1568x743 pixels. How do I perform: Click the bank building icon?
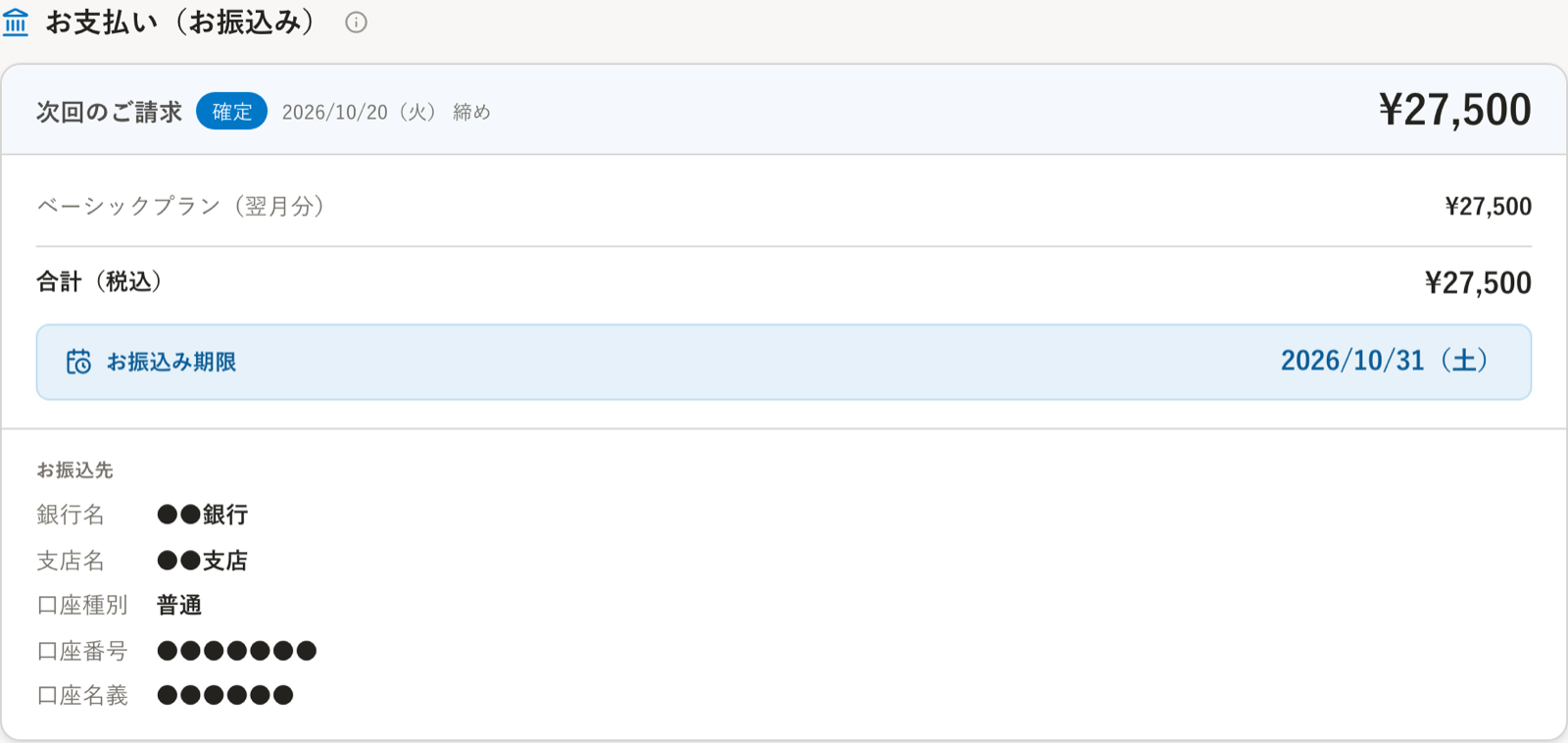[16, 22]
